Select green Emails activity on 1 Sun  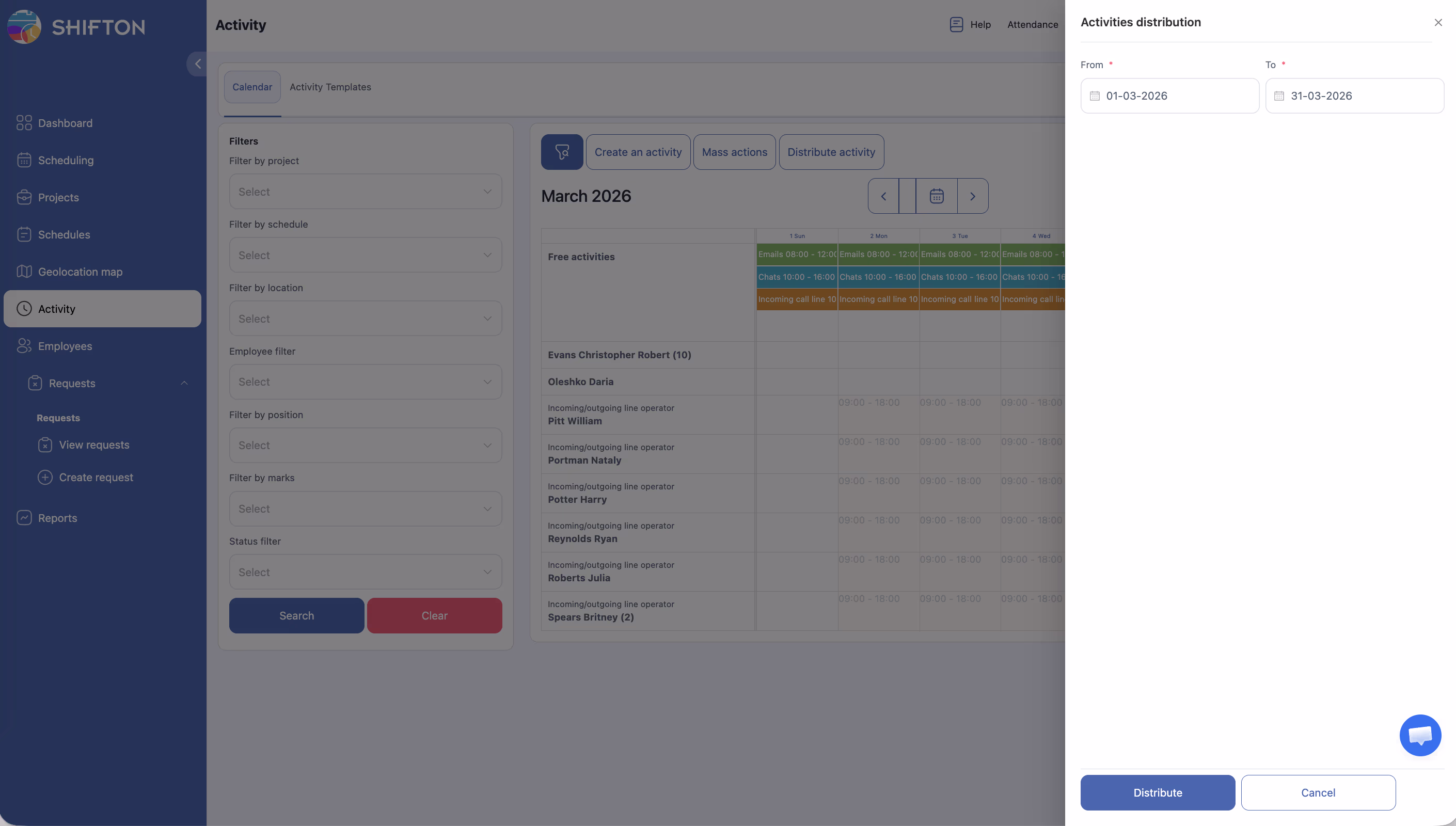click(796, 254)
